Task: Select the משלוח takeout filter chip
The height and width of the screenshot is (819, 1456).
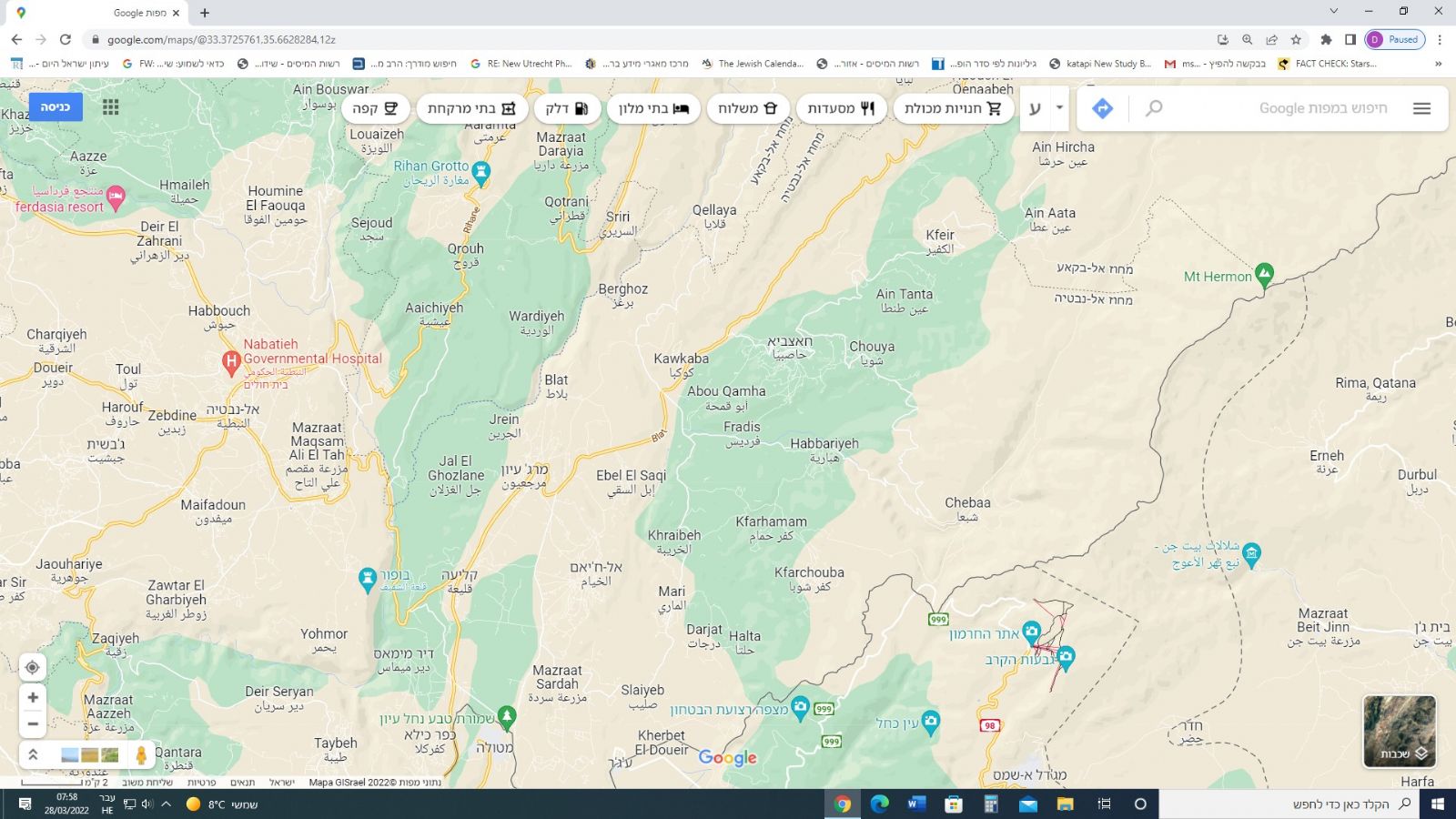Action: coord(747,108)
